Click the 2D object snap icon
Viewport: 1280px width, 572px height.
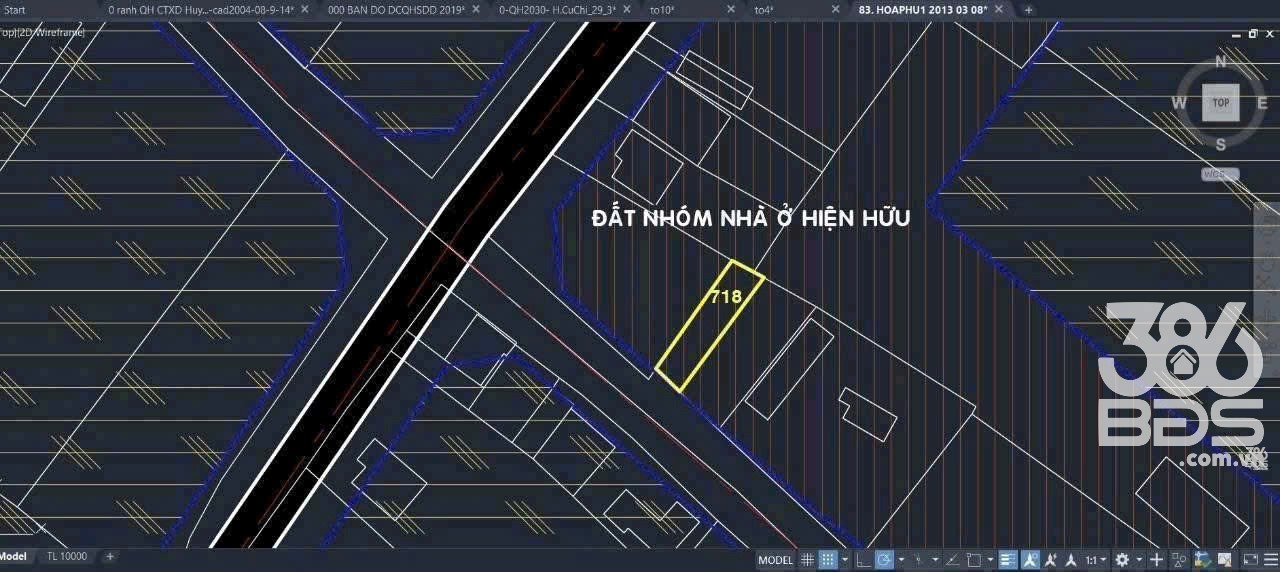(973, 560)
